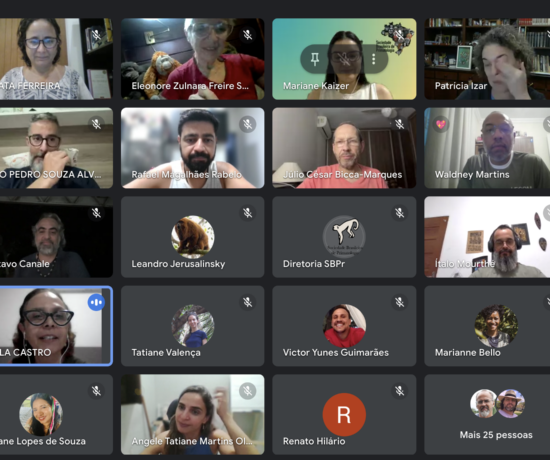550x460 pixels.
Task: Click the heart reaction on Waldney Martins's tile
Action: coord(441,124)
